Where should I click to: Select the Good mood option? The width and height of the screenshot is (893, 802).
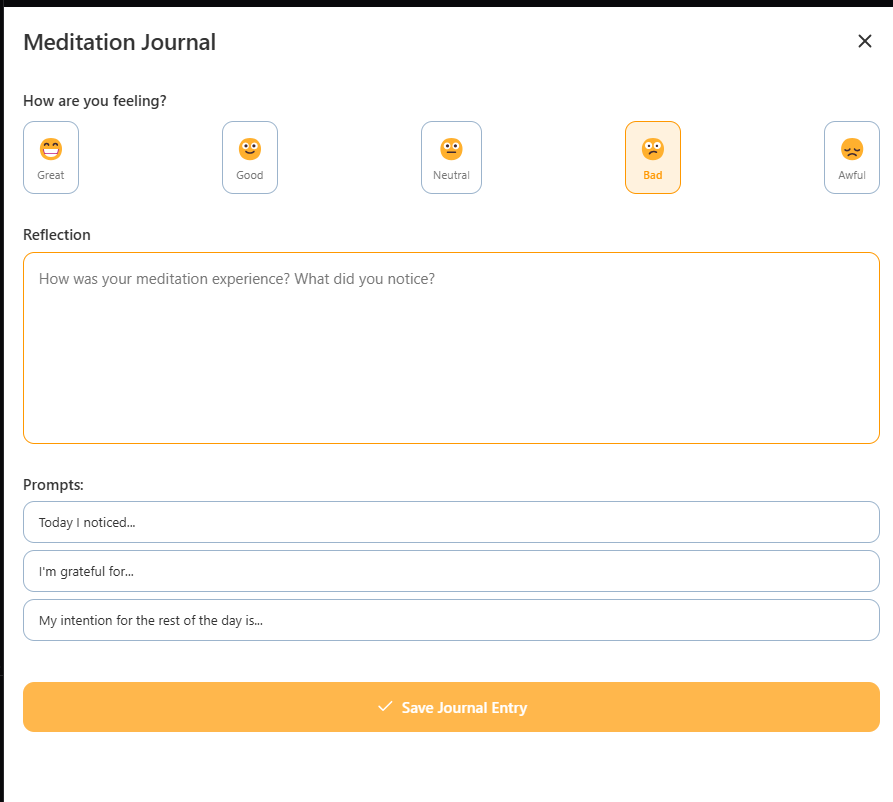tap(250, 157)
